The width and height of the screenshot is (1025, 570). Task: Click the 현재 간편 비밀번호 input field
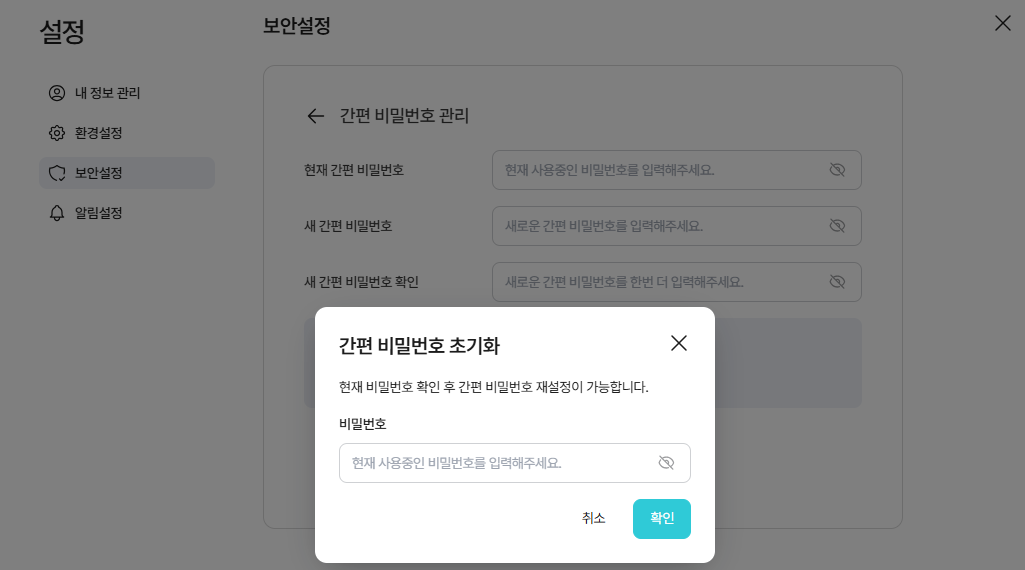660,170
